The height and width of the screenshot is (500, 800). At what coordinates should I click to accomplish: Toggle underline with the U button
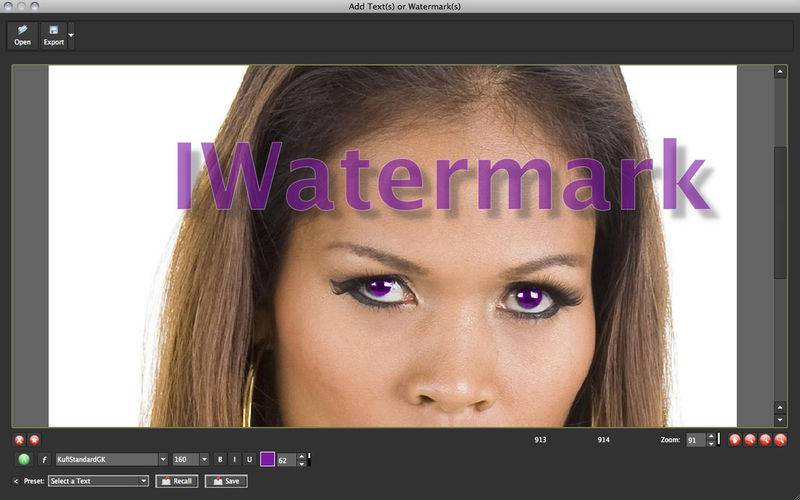[249, 459]
